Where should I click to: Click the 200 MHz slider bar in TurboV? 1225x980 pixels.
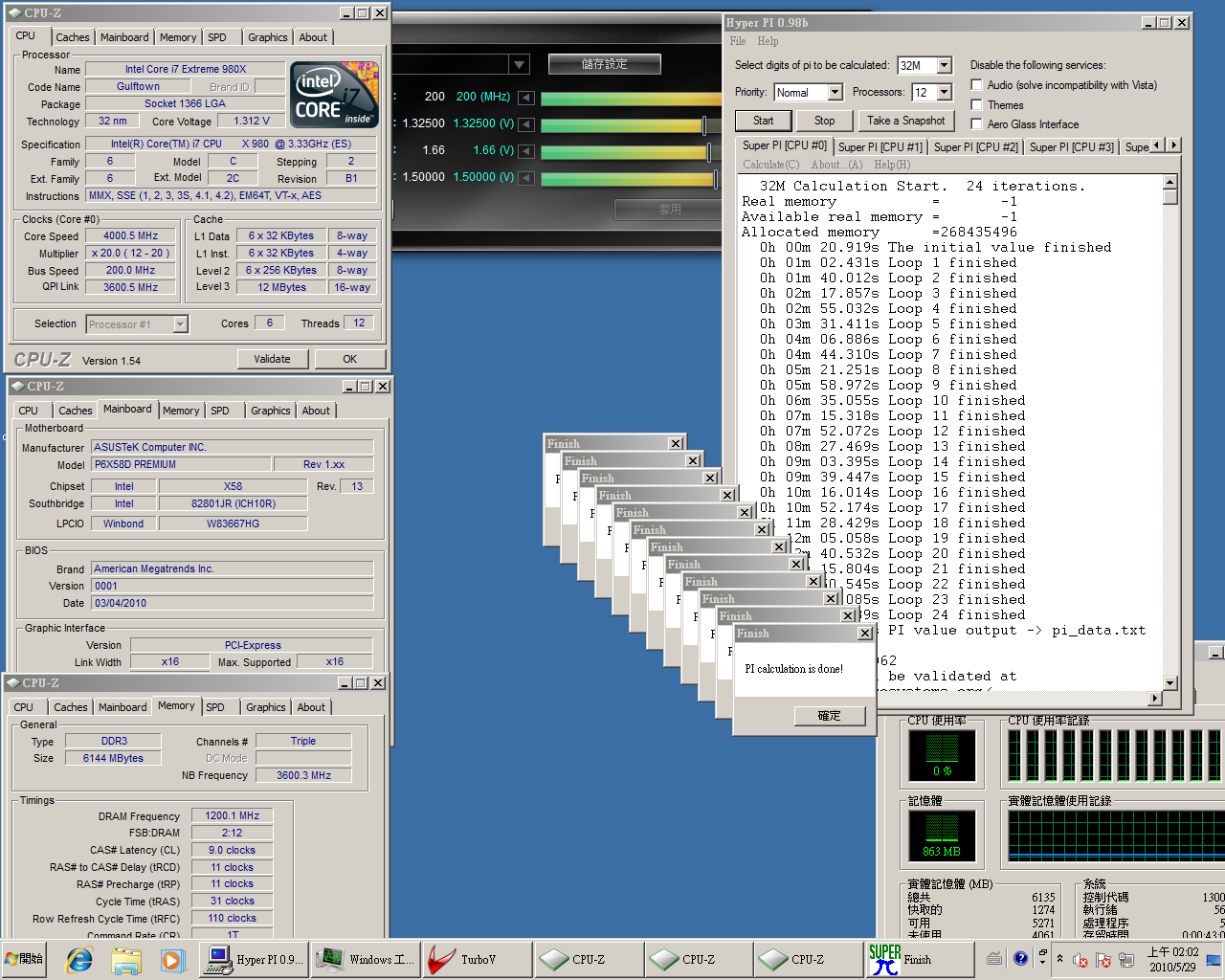point(632,98)
